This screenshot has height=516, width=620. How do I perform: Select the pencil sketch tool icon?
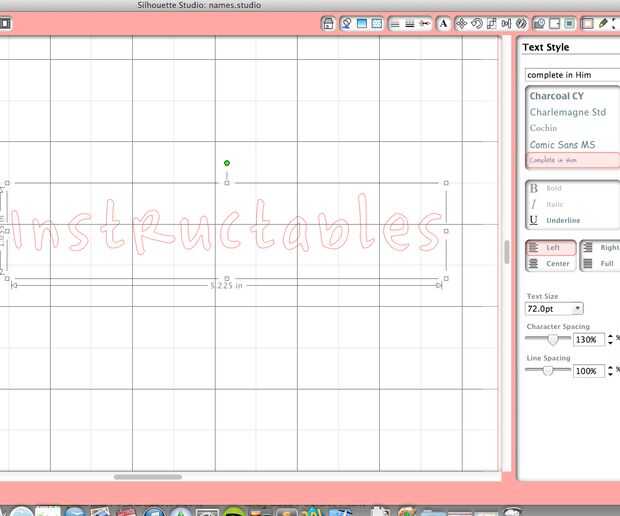603,23
